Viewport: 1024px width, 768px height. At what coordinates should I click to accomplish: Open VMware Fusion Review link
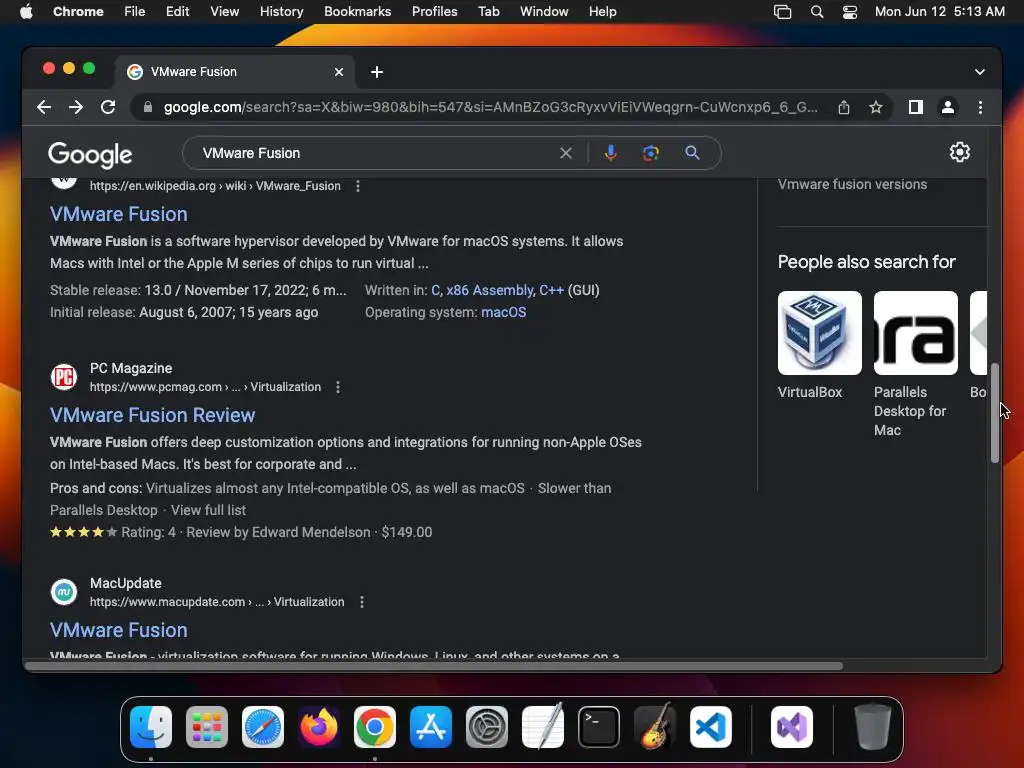152,415
